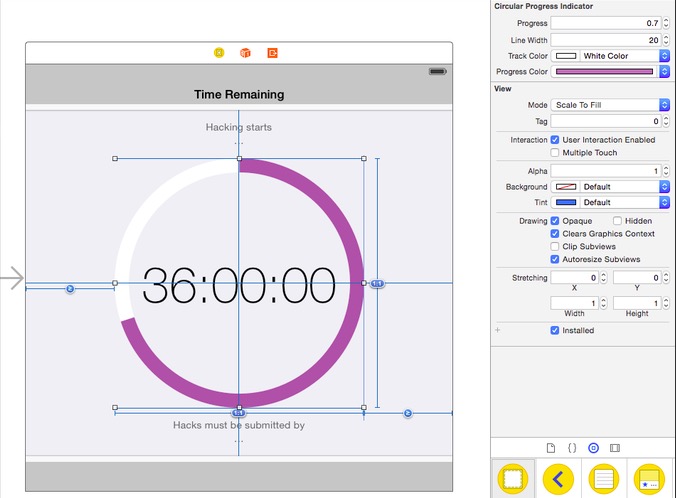Click the storyboard entry point arrow
Image resolution: width=676 pixels, height=498 pixels.
coord(12,278)
